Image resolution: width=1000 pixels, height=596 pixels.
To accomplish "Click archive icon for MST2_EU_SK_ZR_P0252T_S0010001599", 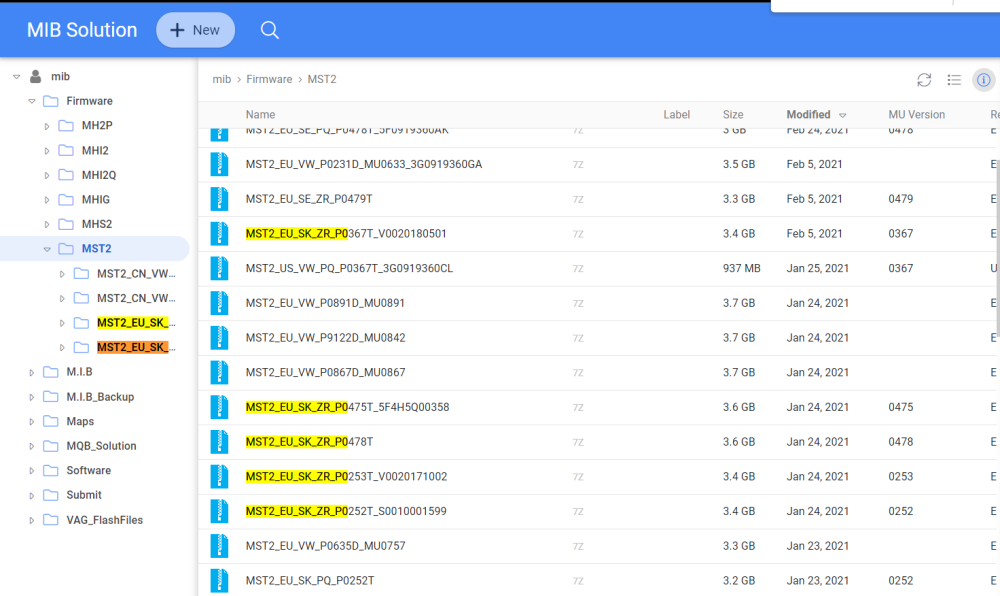I will click(x=219, y=511).
